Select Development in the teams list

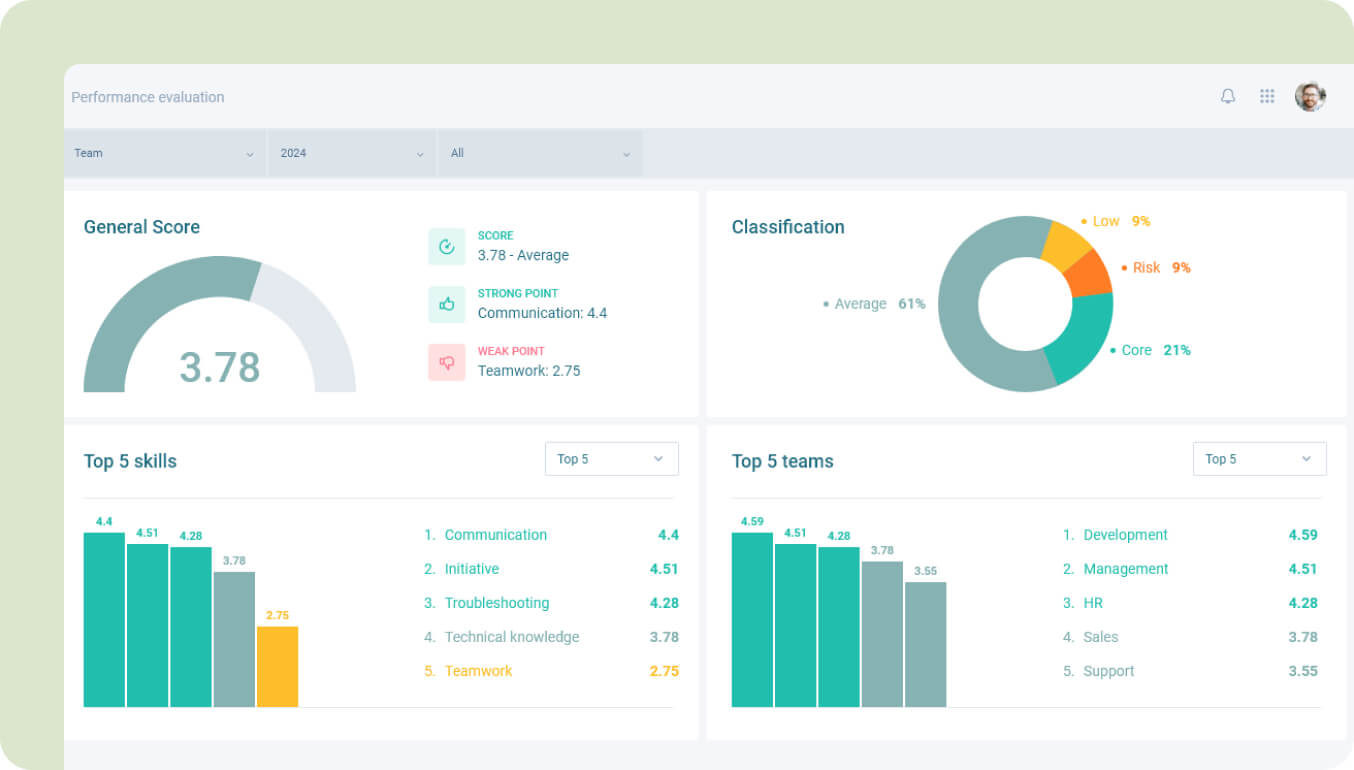point(1125,535)
